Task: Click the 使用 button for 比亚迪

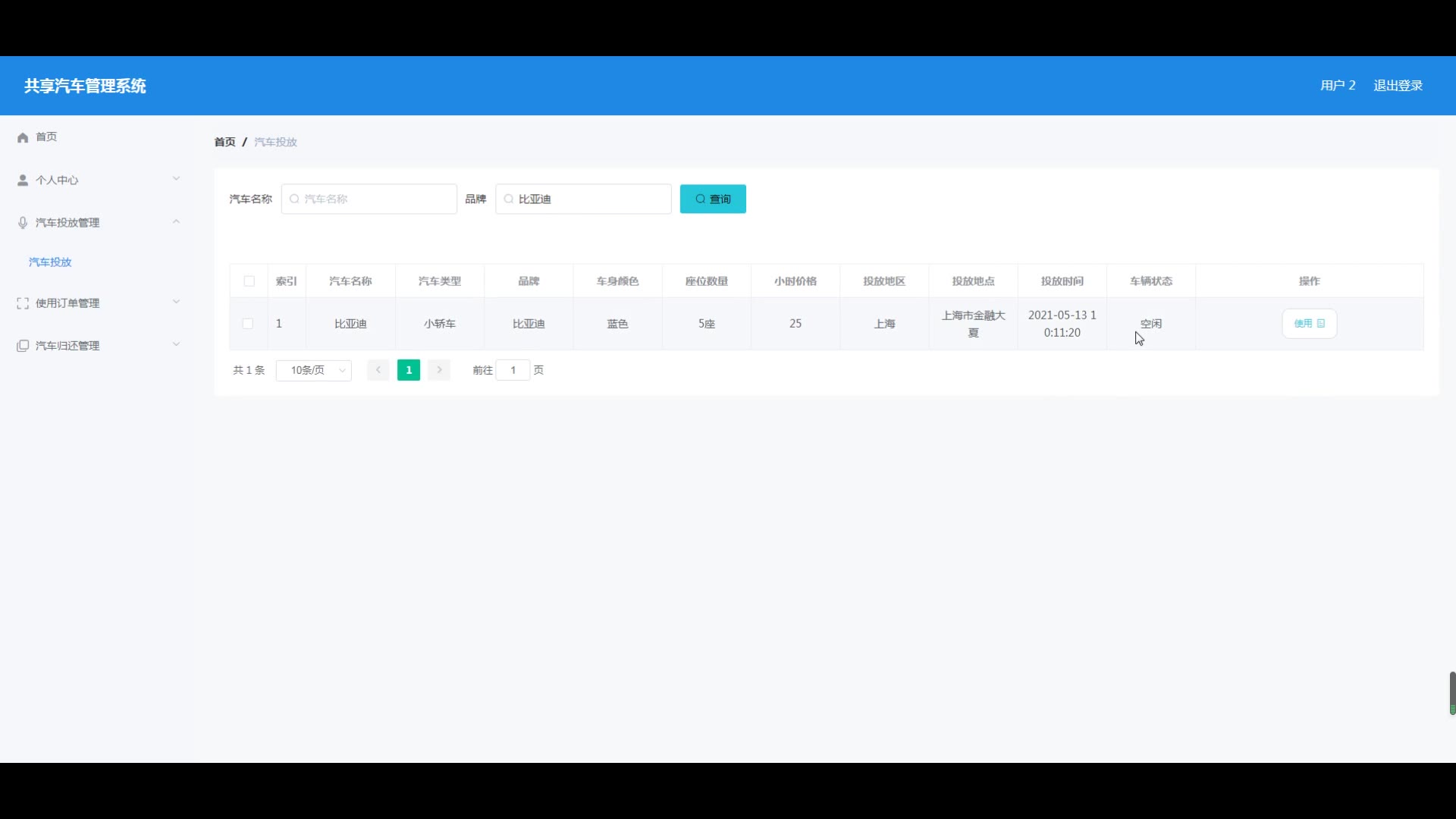Action: (1309, 324)
